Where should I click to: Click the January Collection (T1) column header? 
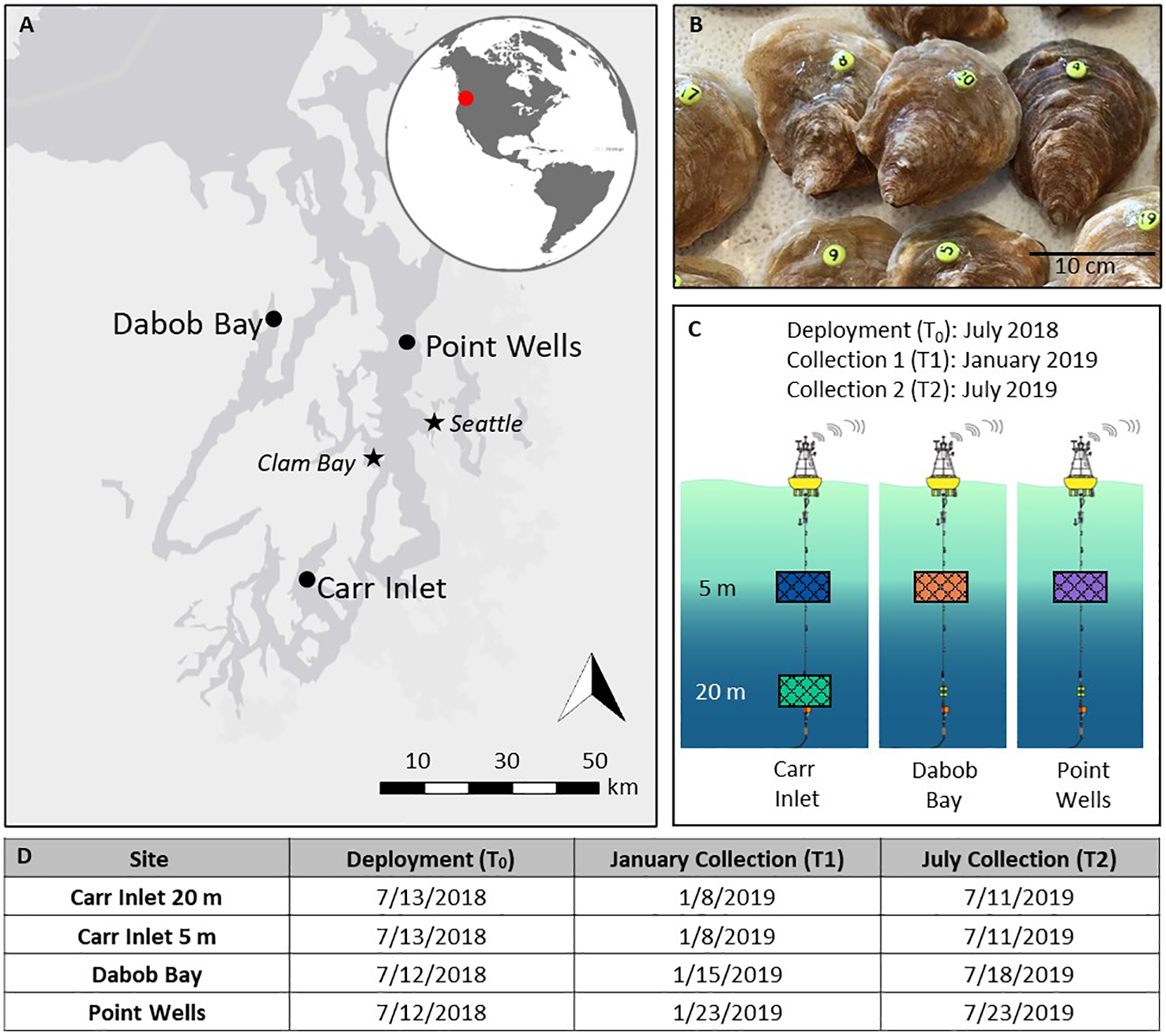tap(726, 859)
